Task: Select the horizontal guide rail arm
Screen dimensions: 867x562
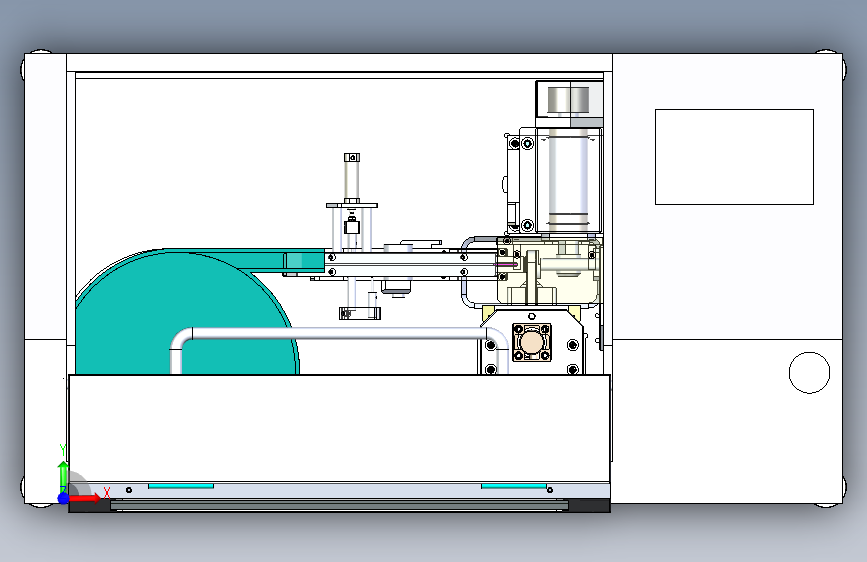Action: click(x=412, y=264)
